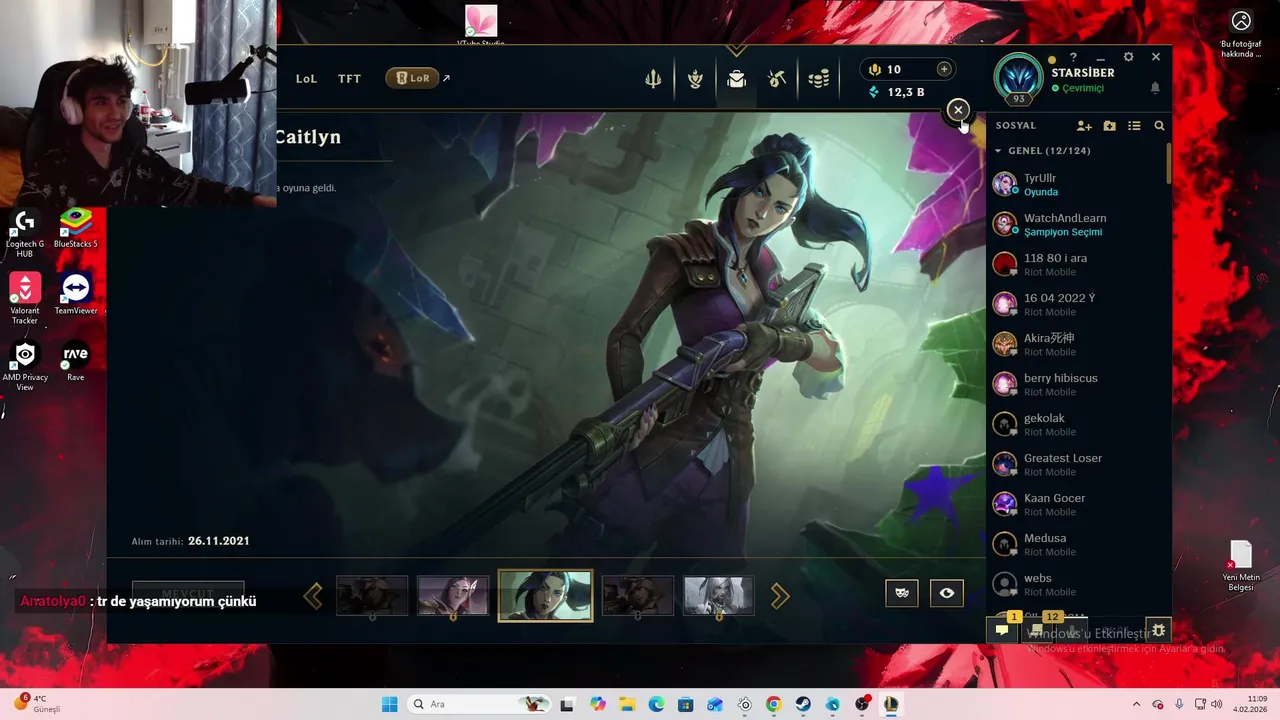The width and height of the screenshot is (1280, 720).
Task: Switch to the TFT tab
Action: tap(349, 78)
